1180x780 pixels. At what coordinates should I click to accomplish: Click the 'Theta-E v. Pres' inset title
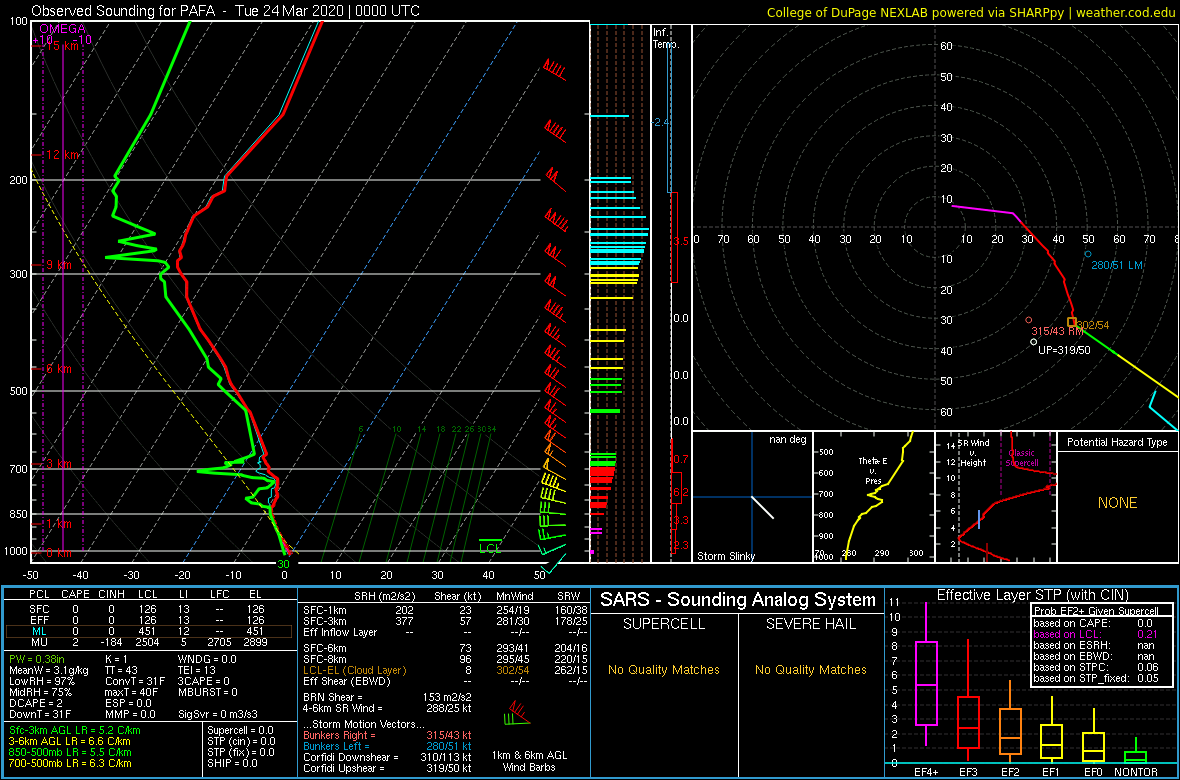874,470
